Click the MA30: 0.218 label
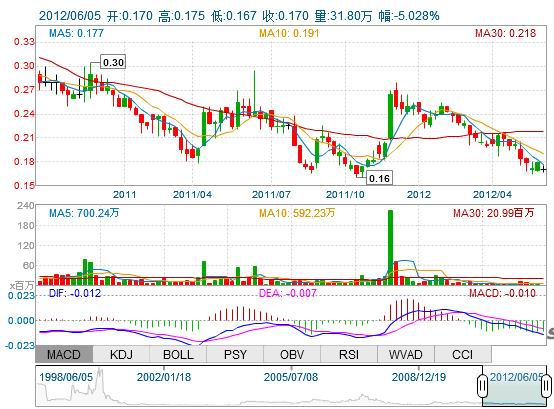Screen dimensions: 554x409 505,33
